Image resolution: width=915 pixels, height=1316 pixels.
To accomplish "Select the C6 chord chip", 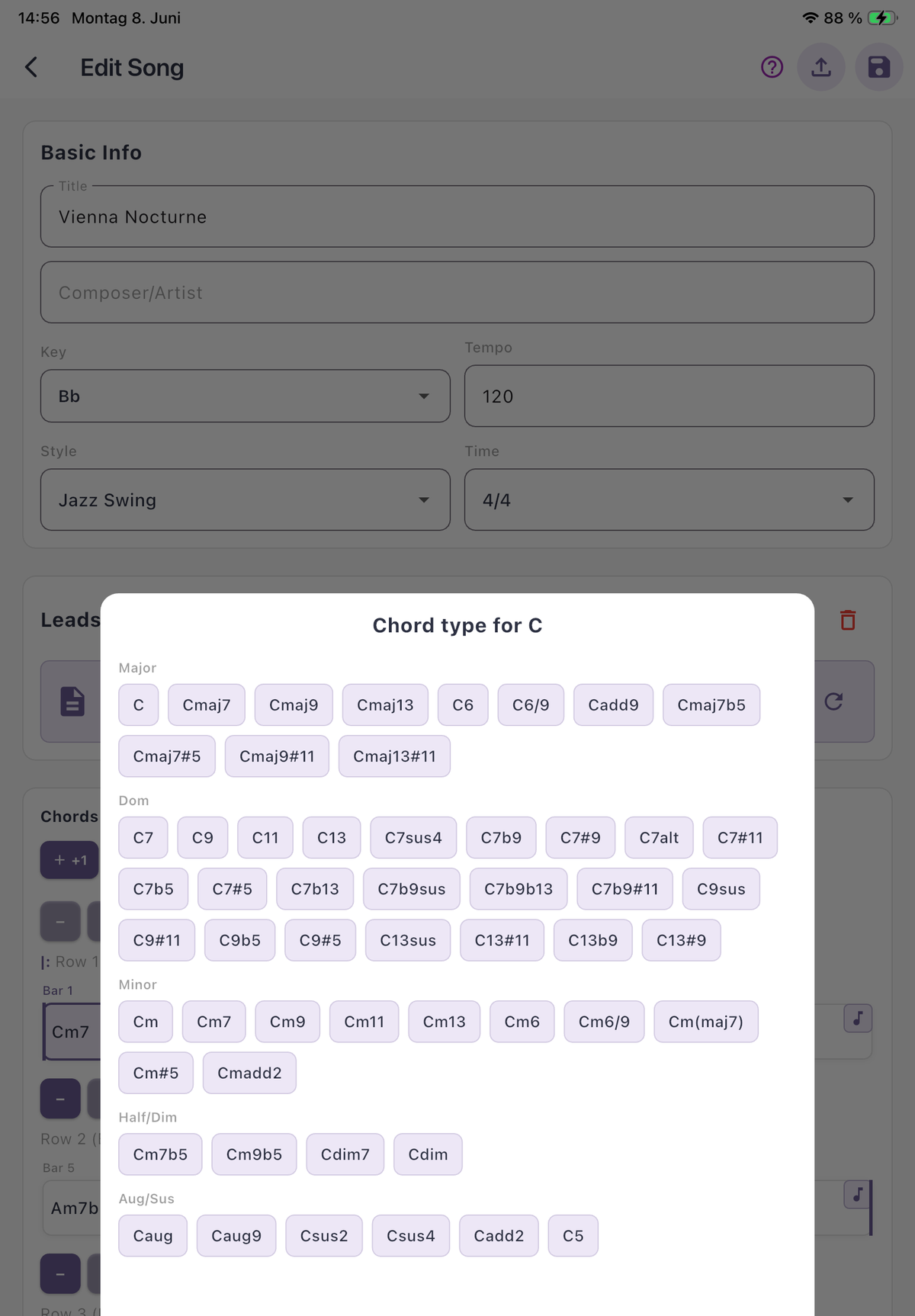I will point(463,705).
